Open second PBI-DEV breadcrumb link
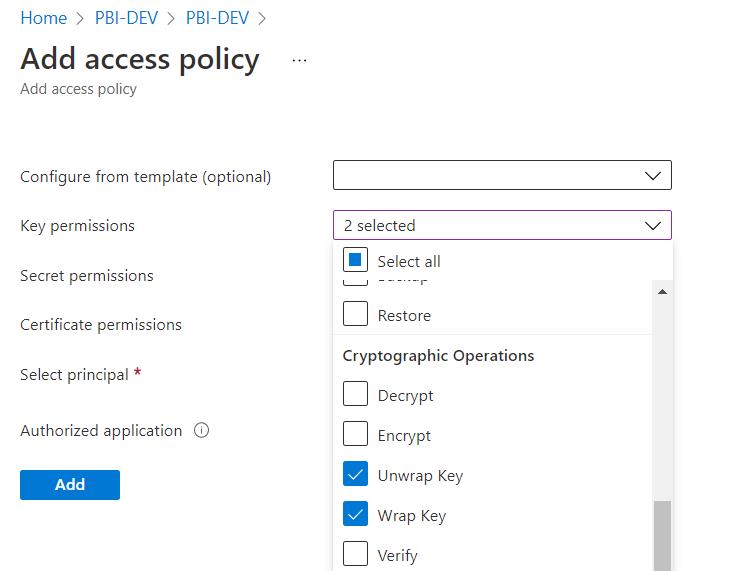Screen dimensions: 755x571 [217, 18]
